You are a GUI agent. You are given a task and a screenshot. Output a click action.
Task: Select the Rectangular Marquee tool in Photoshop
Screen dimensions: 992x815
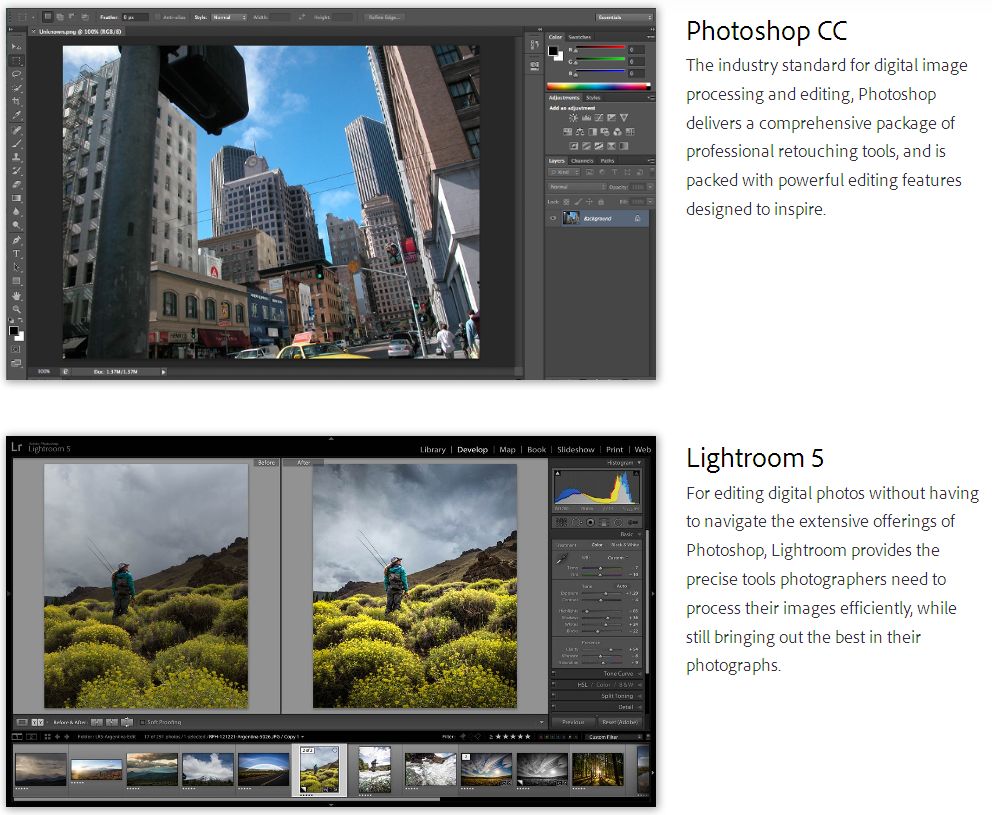point(16,60)
